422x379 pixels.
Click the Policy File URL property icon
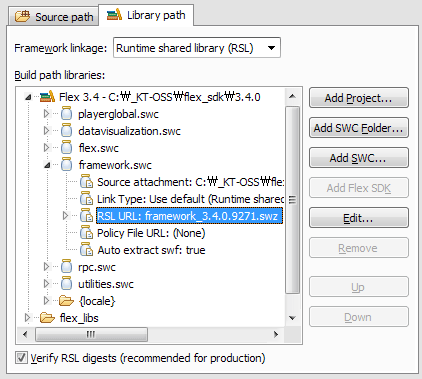pos(86,233)
